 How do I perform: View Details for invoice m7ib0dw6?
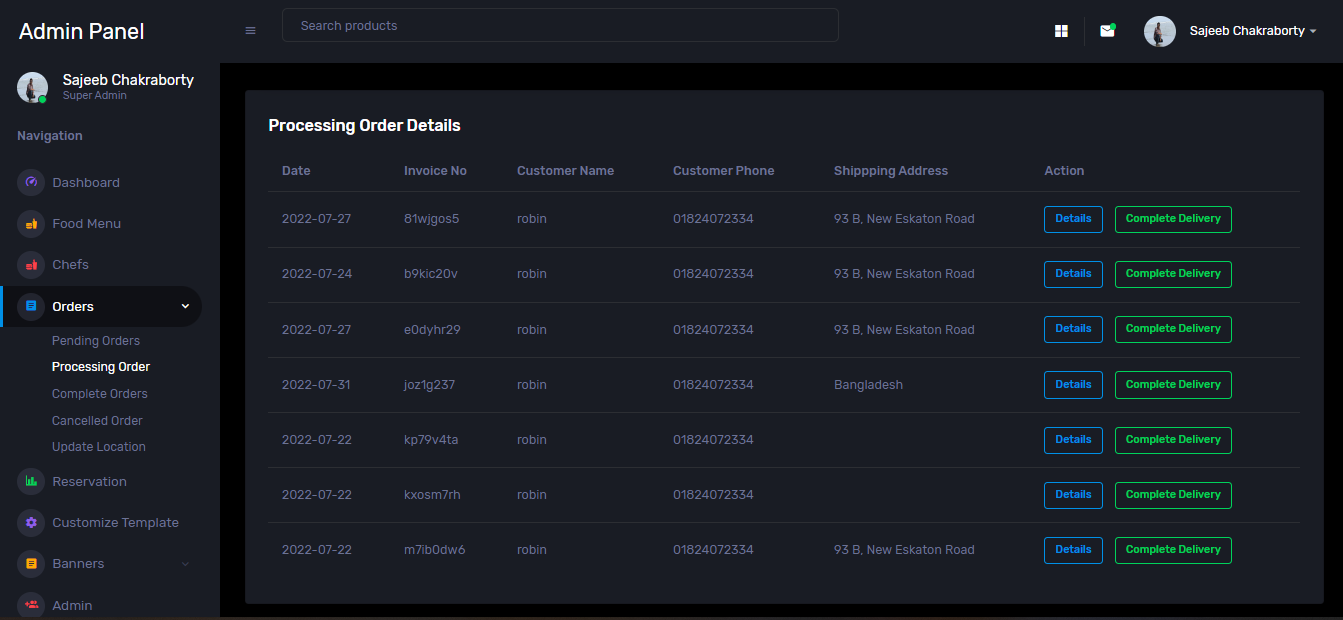click(1073, 550)
